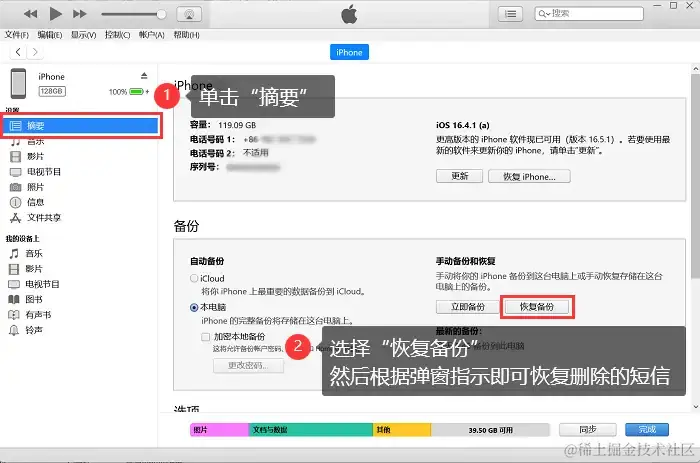700x463 pixels.
Task: Eject the iPhone using eject icon
Action: pos(144,75)
